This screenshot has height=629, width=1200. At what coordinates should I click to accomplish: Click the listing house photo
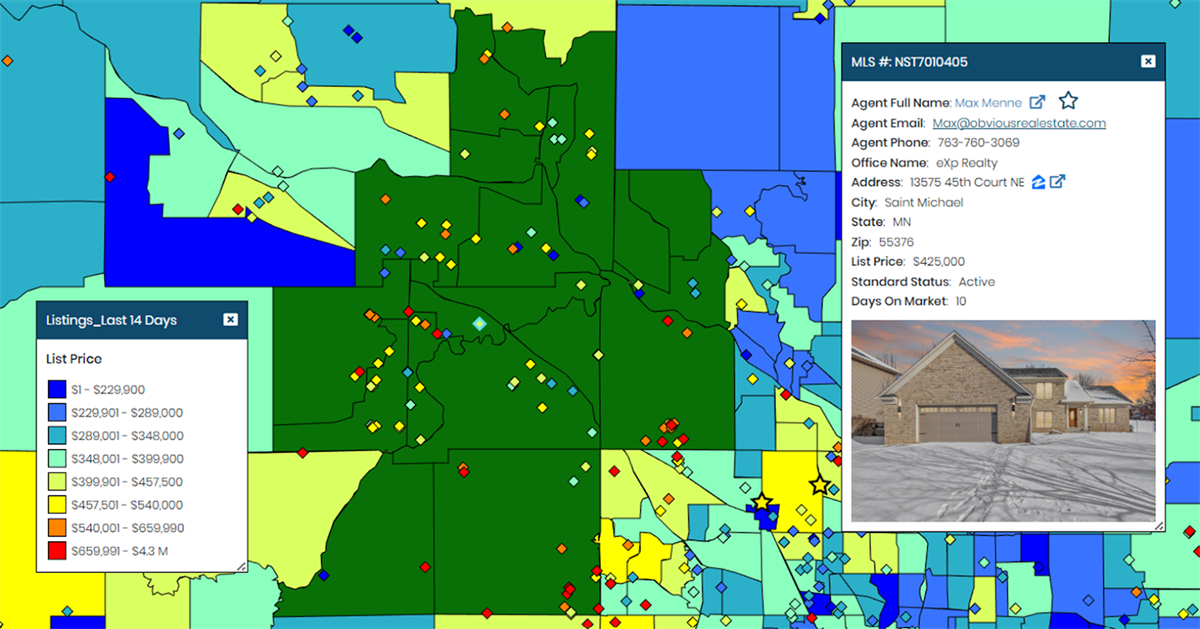point(1003,421)
